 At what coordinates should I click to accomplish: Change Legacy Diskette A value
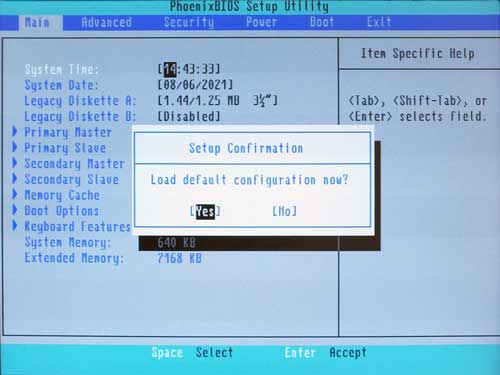(217, 101)
